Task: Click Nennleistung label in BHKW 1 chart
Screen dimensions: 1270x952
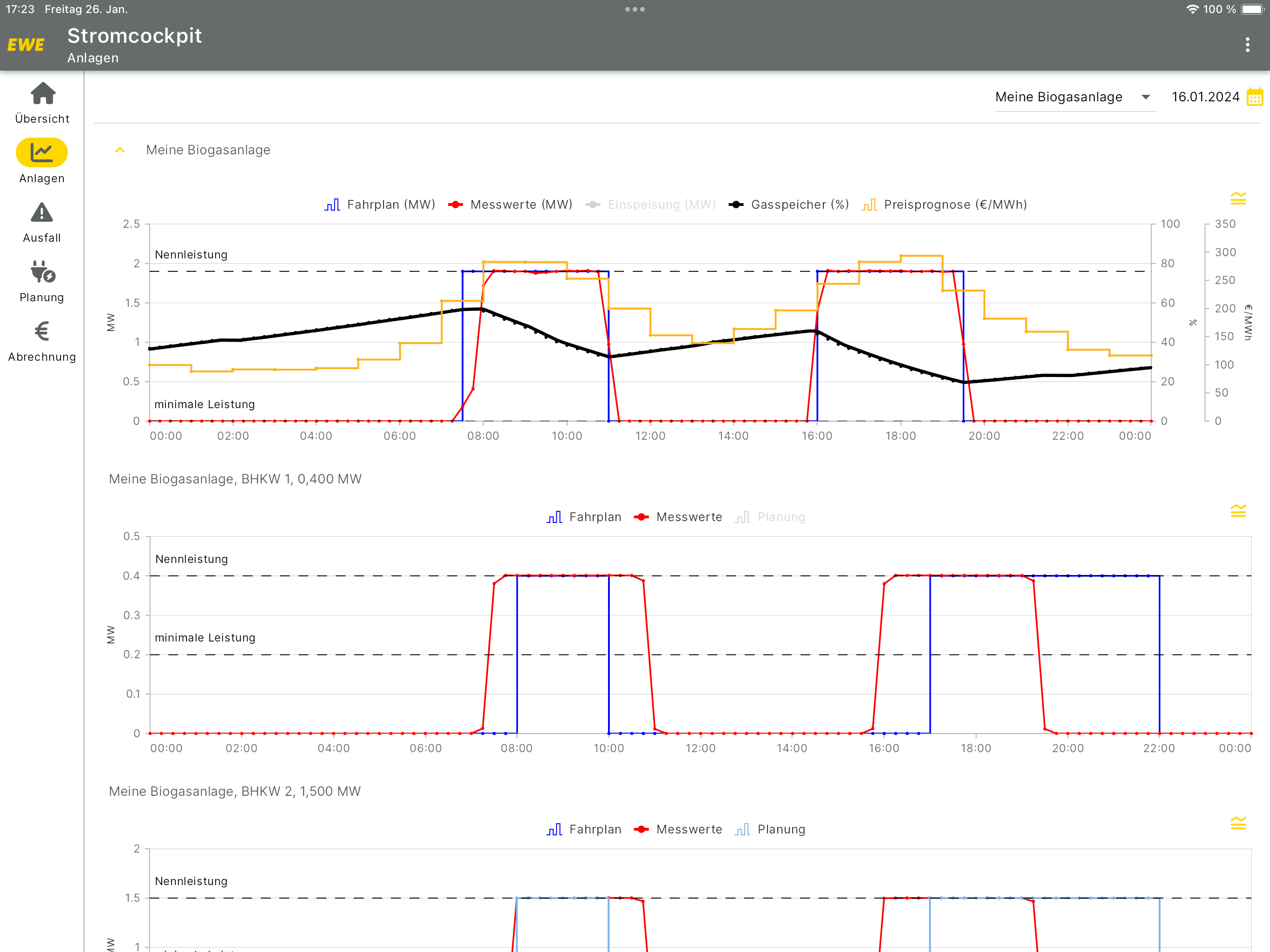Action: click(192, 559)
